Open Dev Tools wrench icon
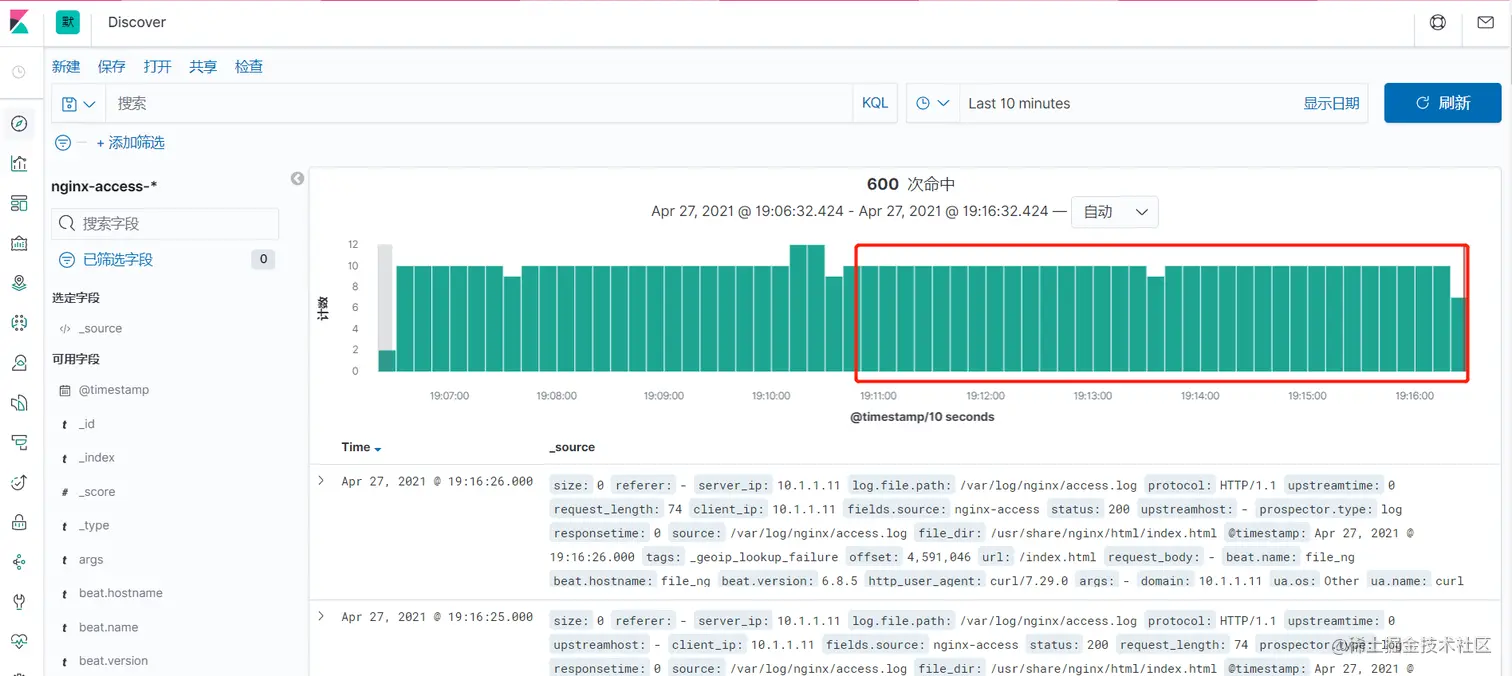 coord(19,601)
